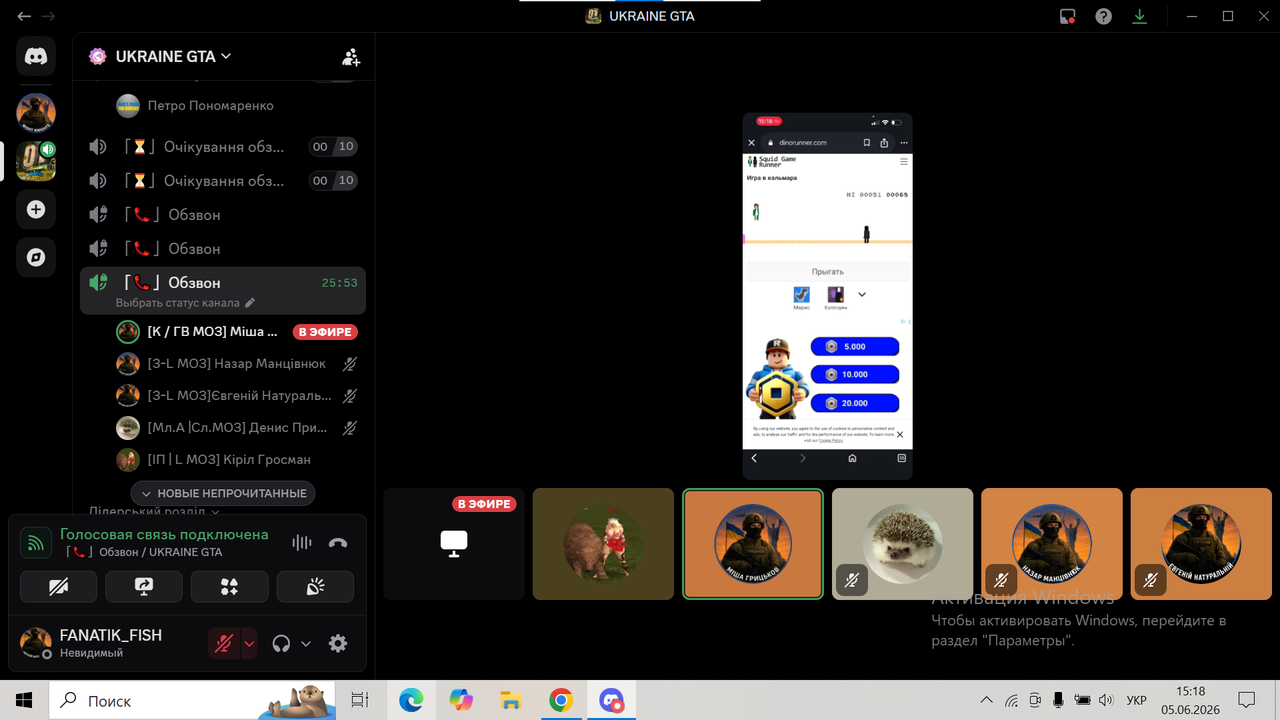Viewport: 1280px width, 720px height.
Task: Go forward with the title bar arrow
Action: tap(48, 16)
